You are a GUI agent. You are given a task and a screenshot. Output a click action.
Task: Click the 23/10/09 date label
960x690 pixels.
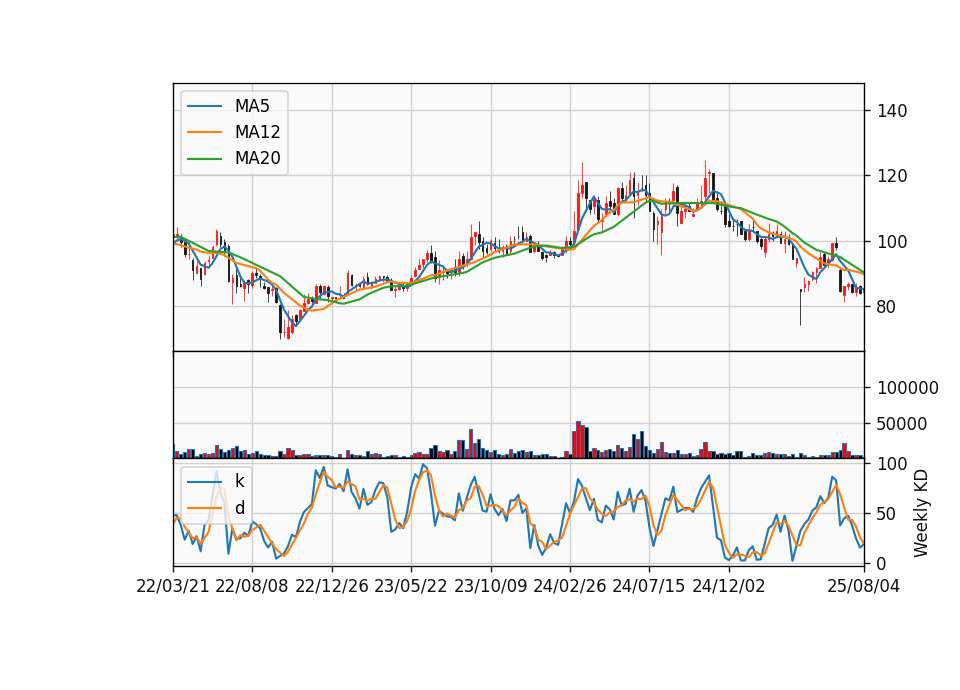[490, 586]
